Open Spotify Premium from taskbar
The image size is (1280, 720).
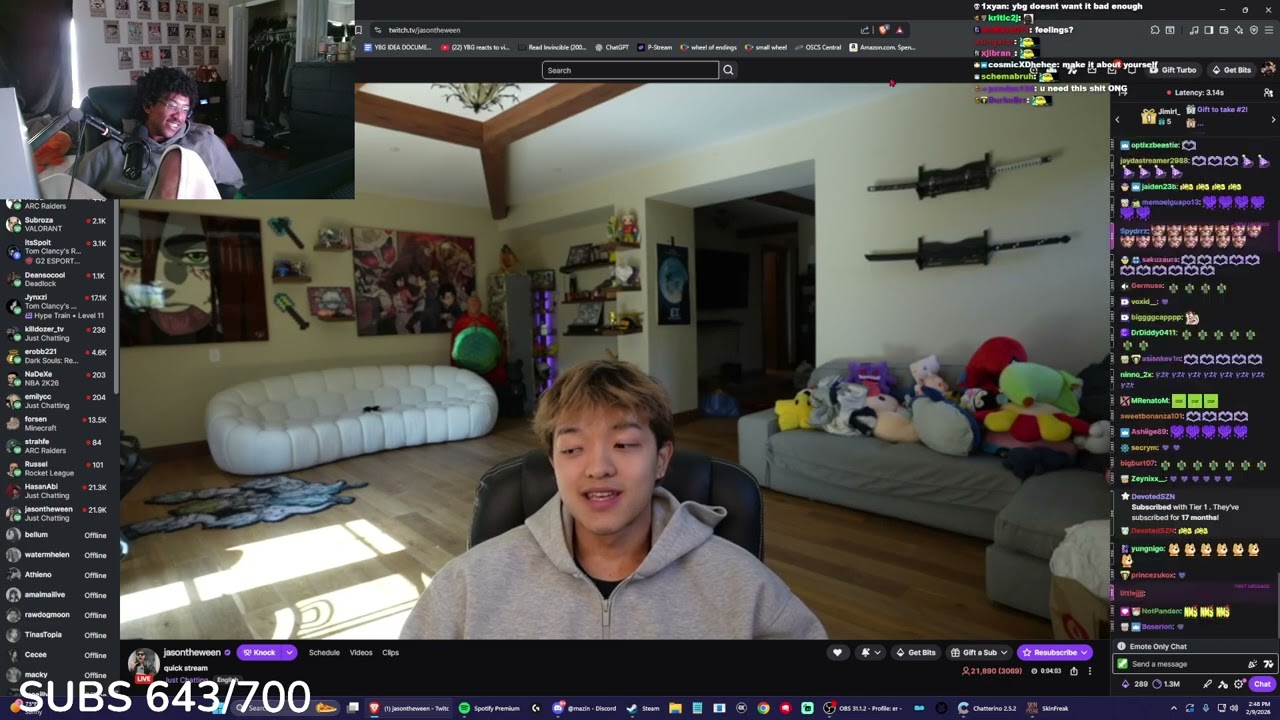click(x=489, y=708)
